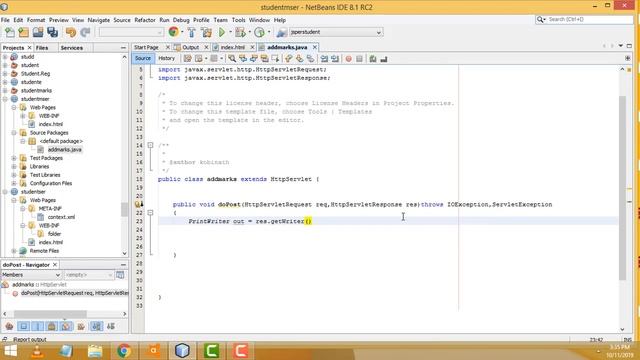Click the Source view button
640x360 pixels.
143,58
